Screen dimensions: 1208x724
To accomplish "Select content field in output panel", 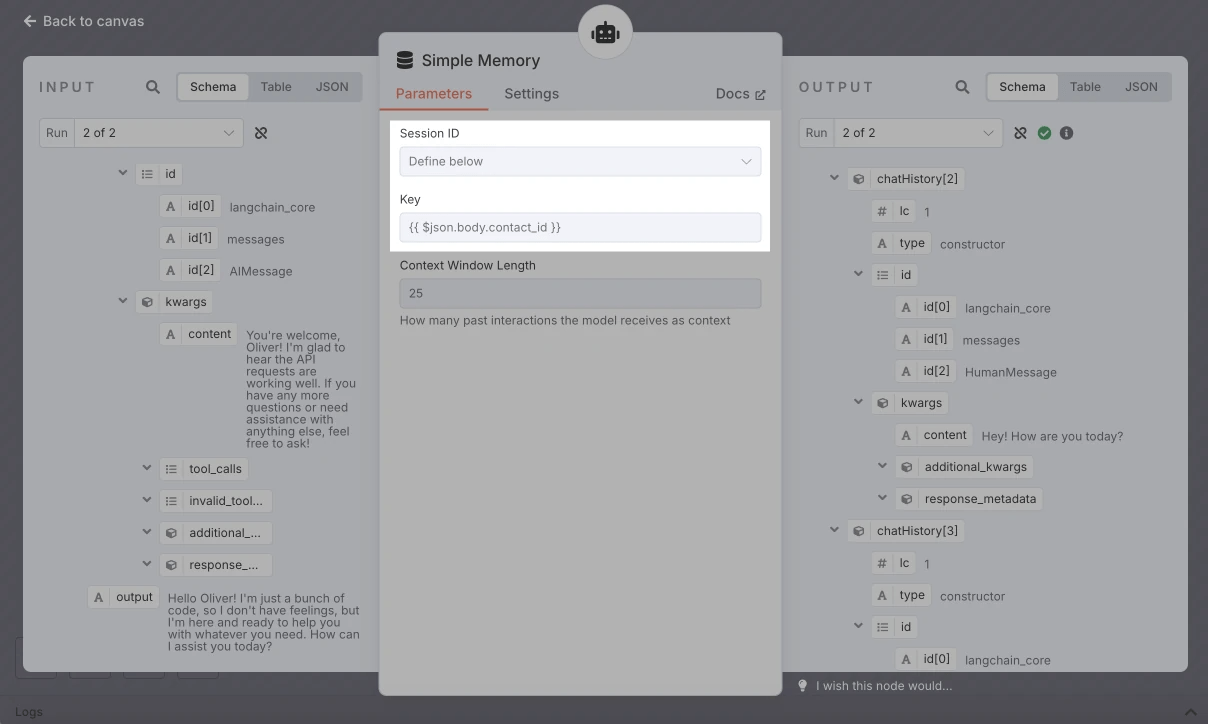I will click(x=935, y=435).
